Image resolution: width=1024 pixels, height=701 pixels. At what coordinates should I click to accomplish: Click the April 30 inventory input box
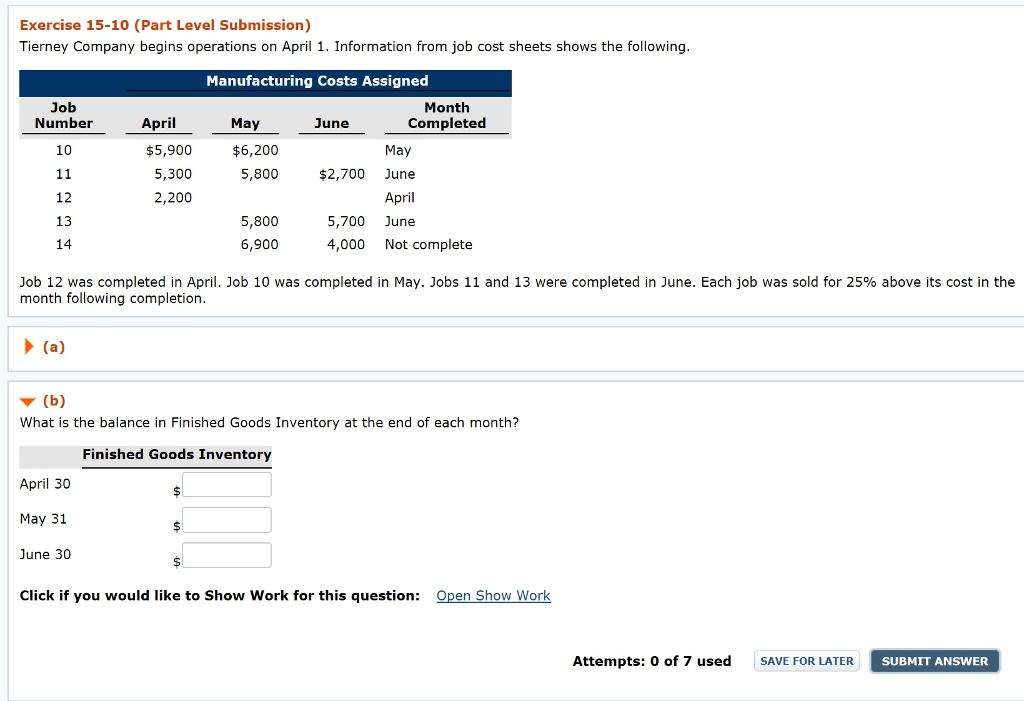pos(227,485)
